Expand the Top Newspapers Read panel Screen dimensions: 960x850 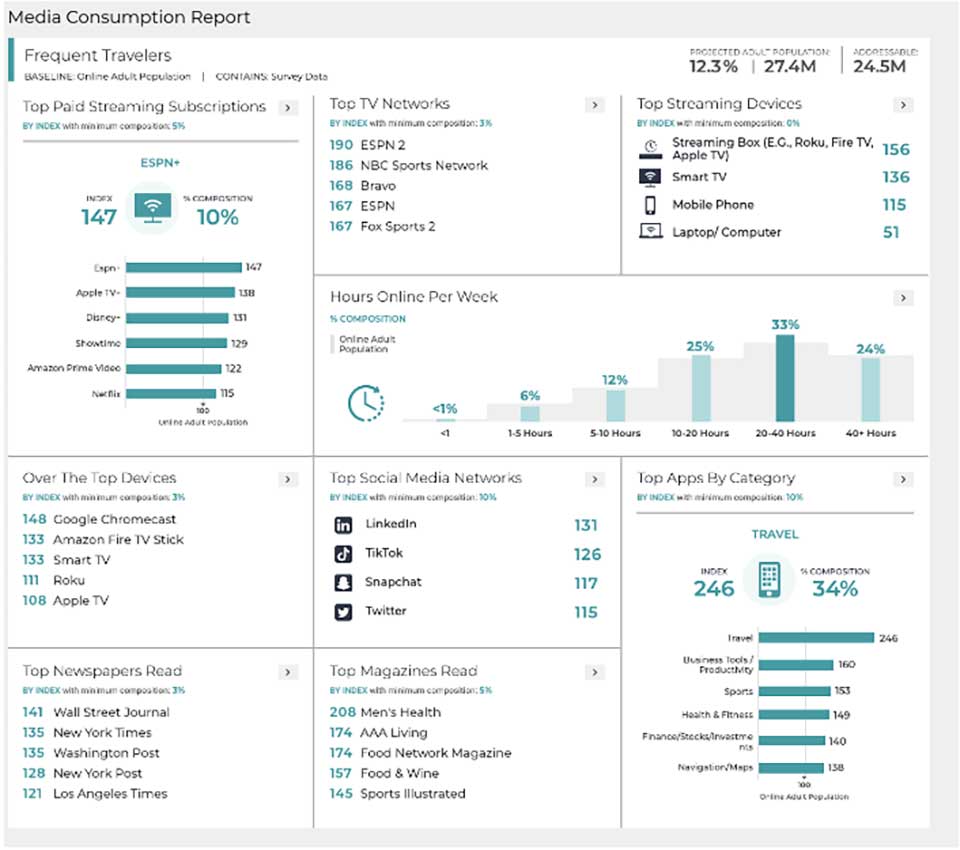pos(288,672)
